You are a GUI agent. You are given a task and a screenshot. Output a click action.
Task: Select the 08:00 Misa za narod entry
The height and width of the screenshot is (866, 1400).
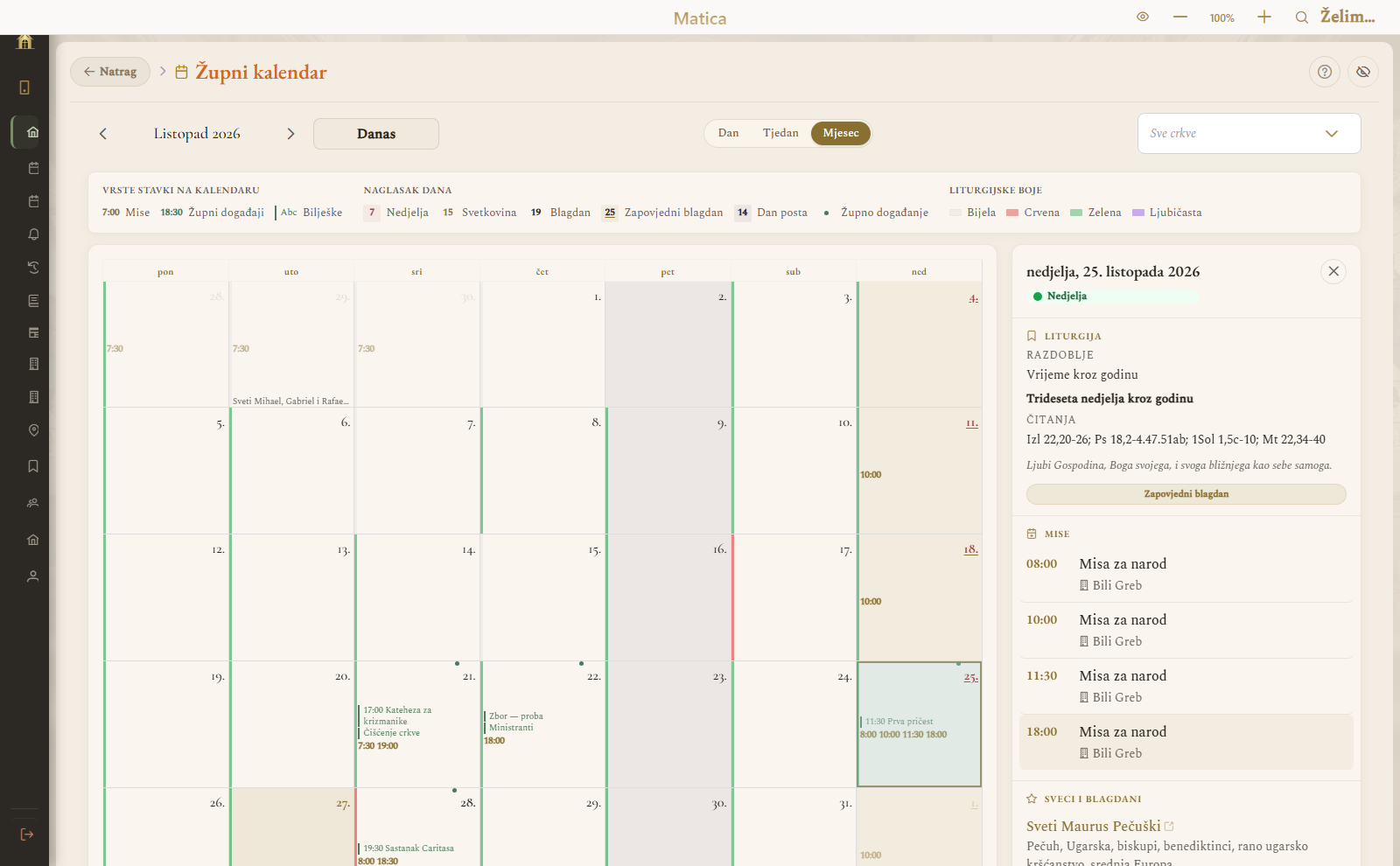[x=1186, y=574]
